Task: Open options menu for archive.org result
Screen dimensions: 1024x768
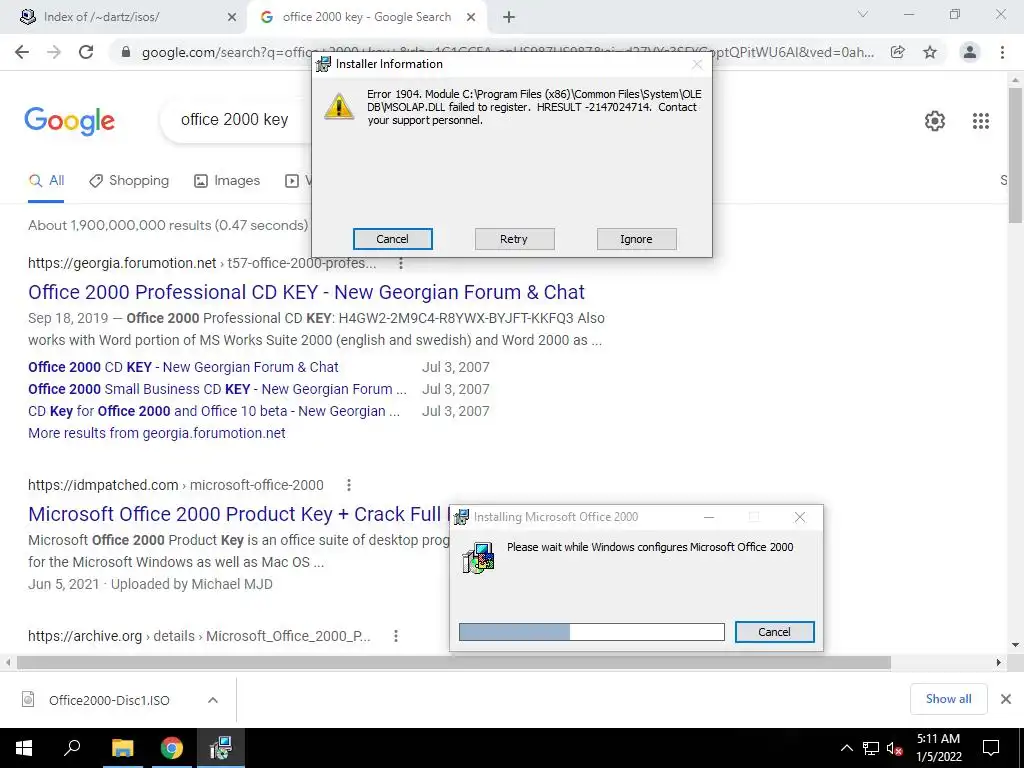Action: (396, 636)
